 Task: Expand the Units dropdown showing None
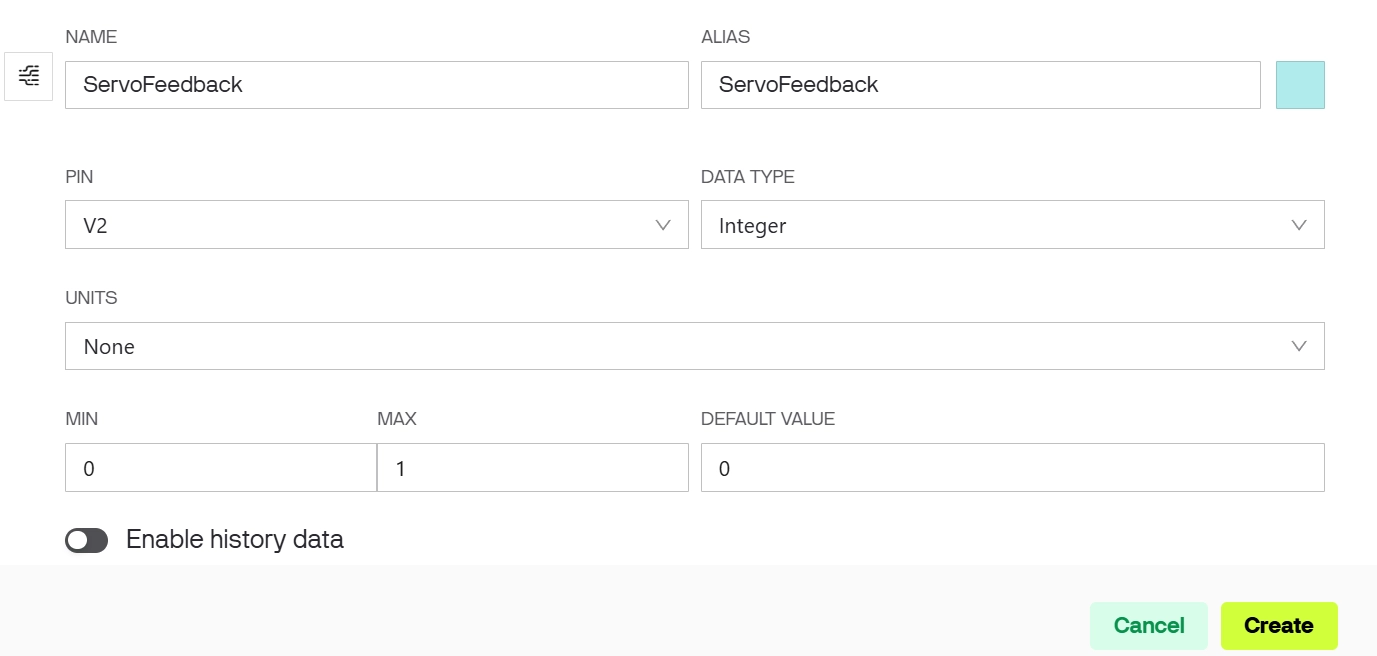pyautogui.click(x=680, y=346)
